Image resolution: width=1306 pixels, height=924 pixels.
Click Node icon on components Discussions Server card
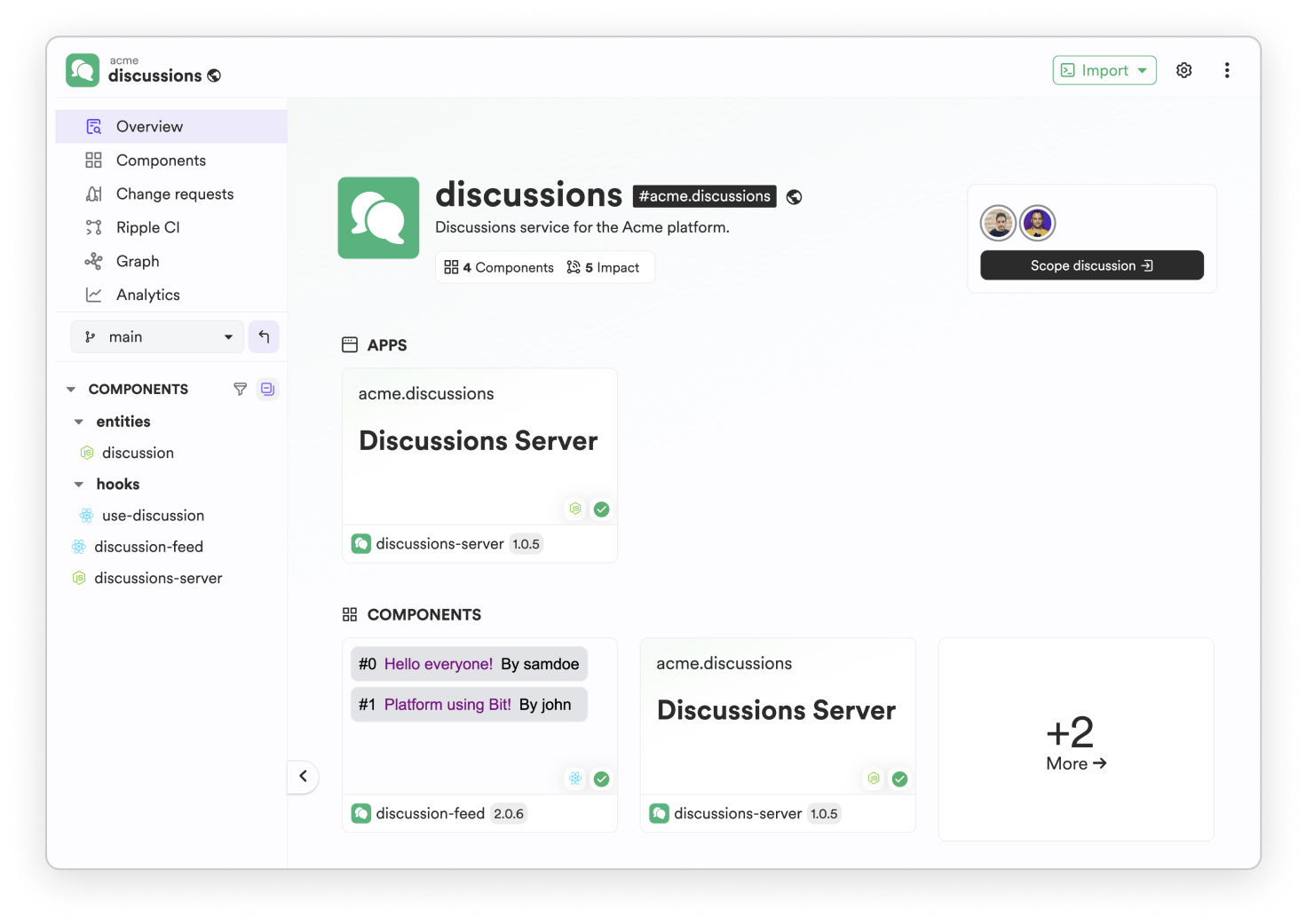click(874, 778)
